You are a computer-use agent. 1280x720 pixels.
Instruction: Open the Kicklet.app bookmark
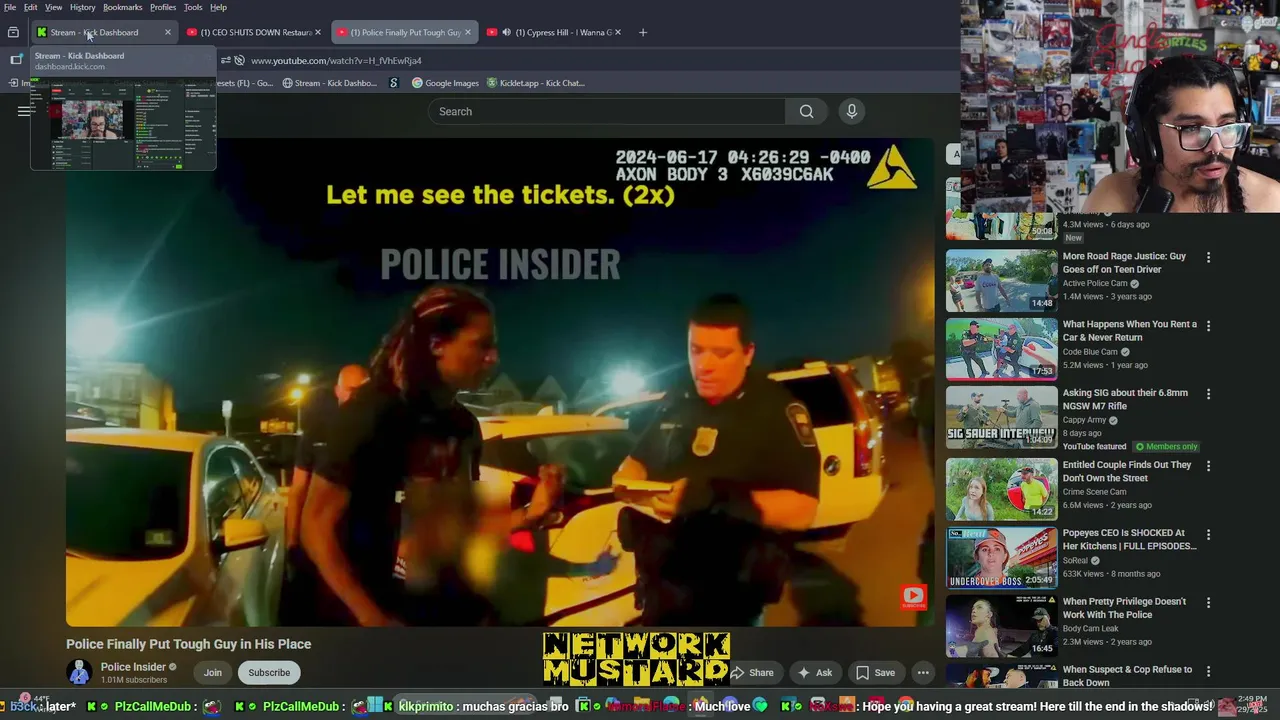(x=535, y=83)
